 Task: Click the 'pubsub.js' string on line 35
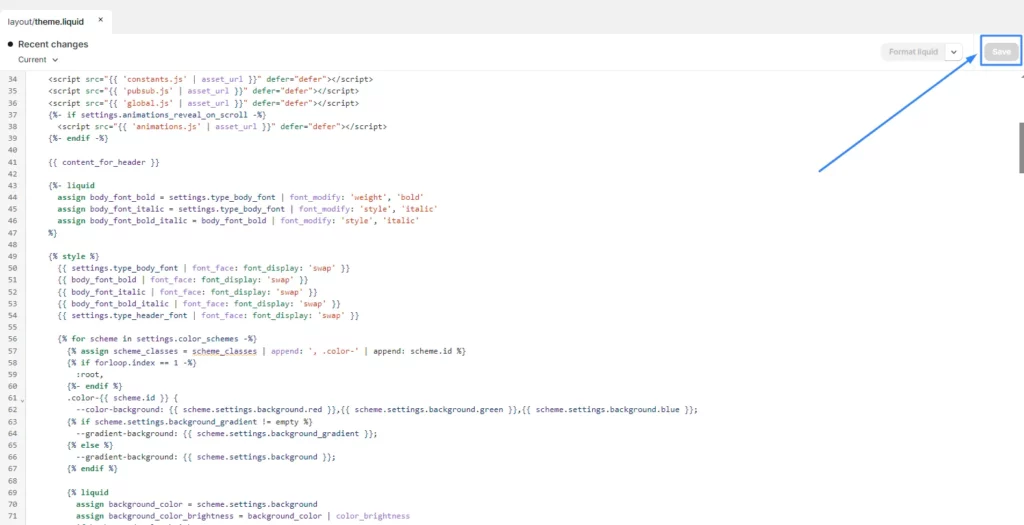click(x=150, y=91)
